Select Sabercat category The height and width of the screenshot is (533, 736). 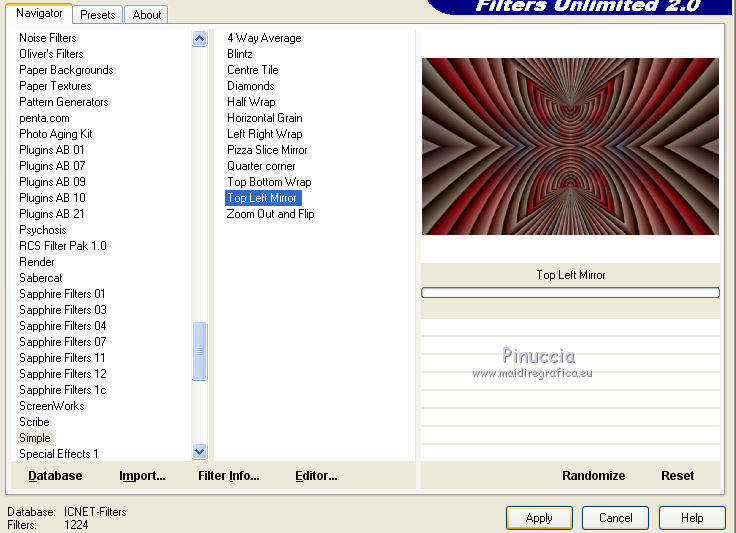pos(41,278)
